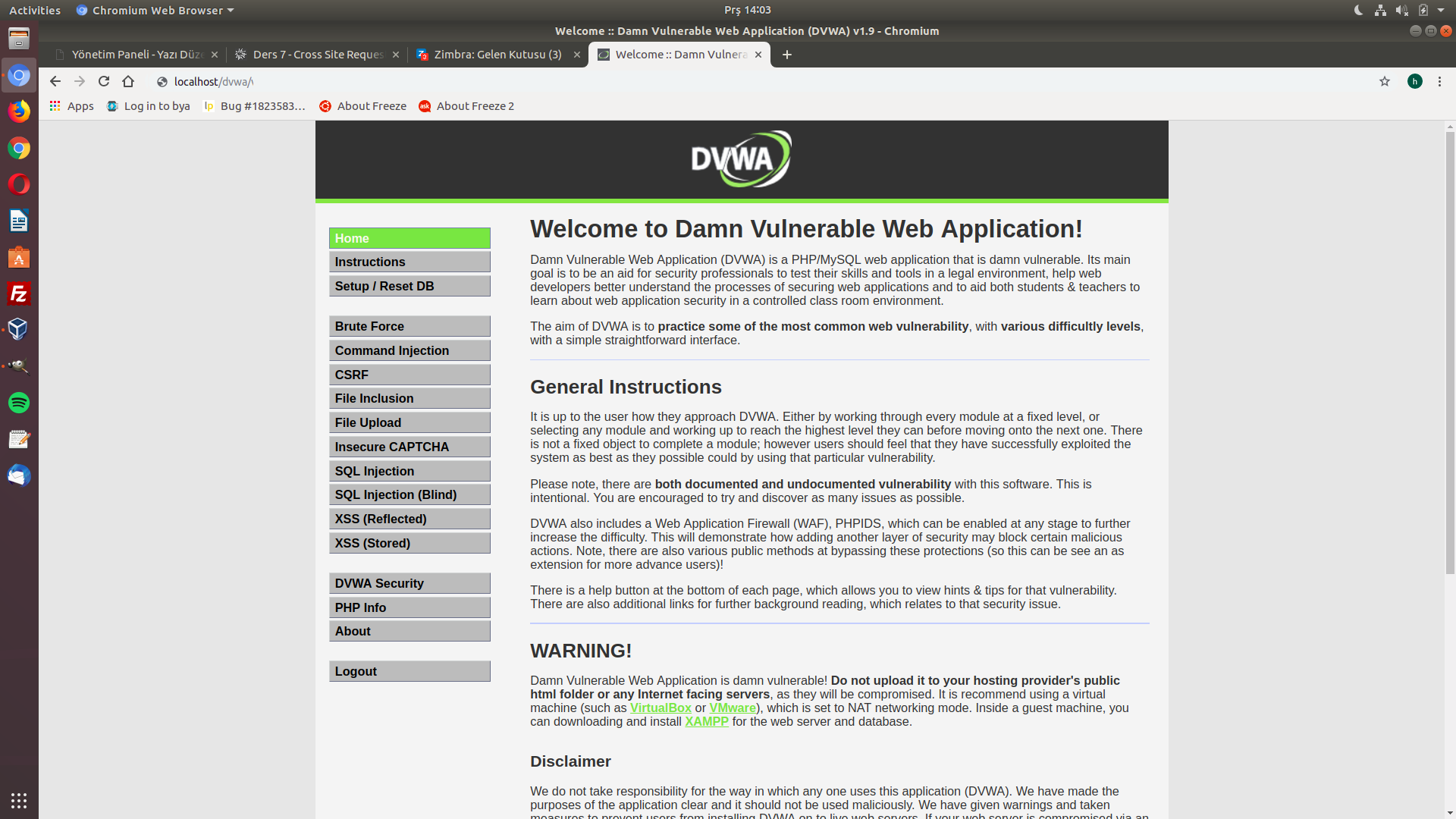The height and width of the screenshot is (819, 1456).
Task: Open Setup / Reset DB page
Action: pos(409,286)
